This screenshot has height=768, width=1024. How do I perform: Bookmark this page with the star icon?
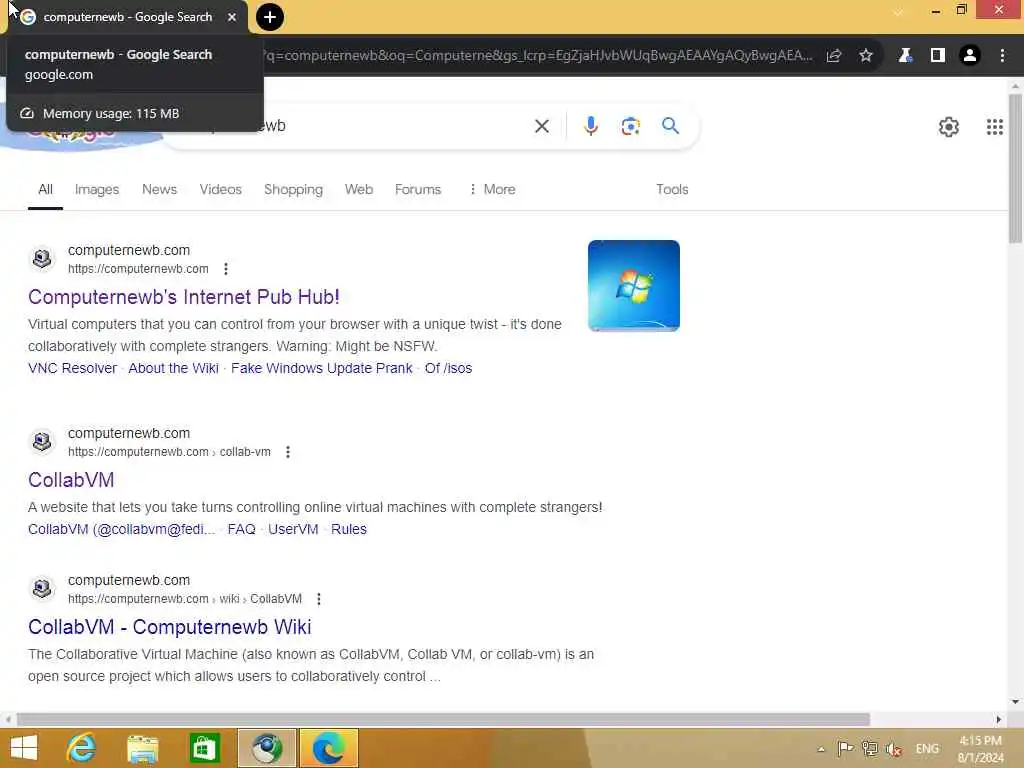pyautogui.click(x=866, y=56)
